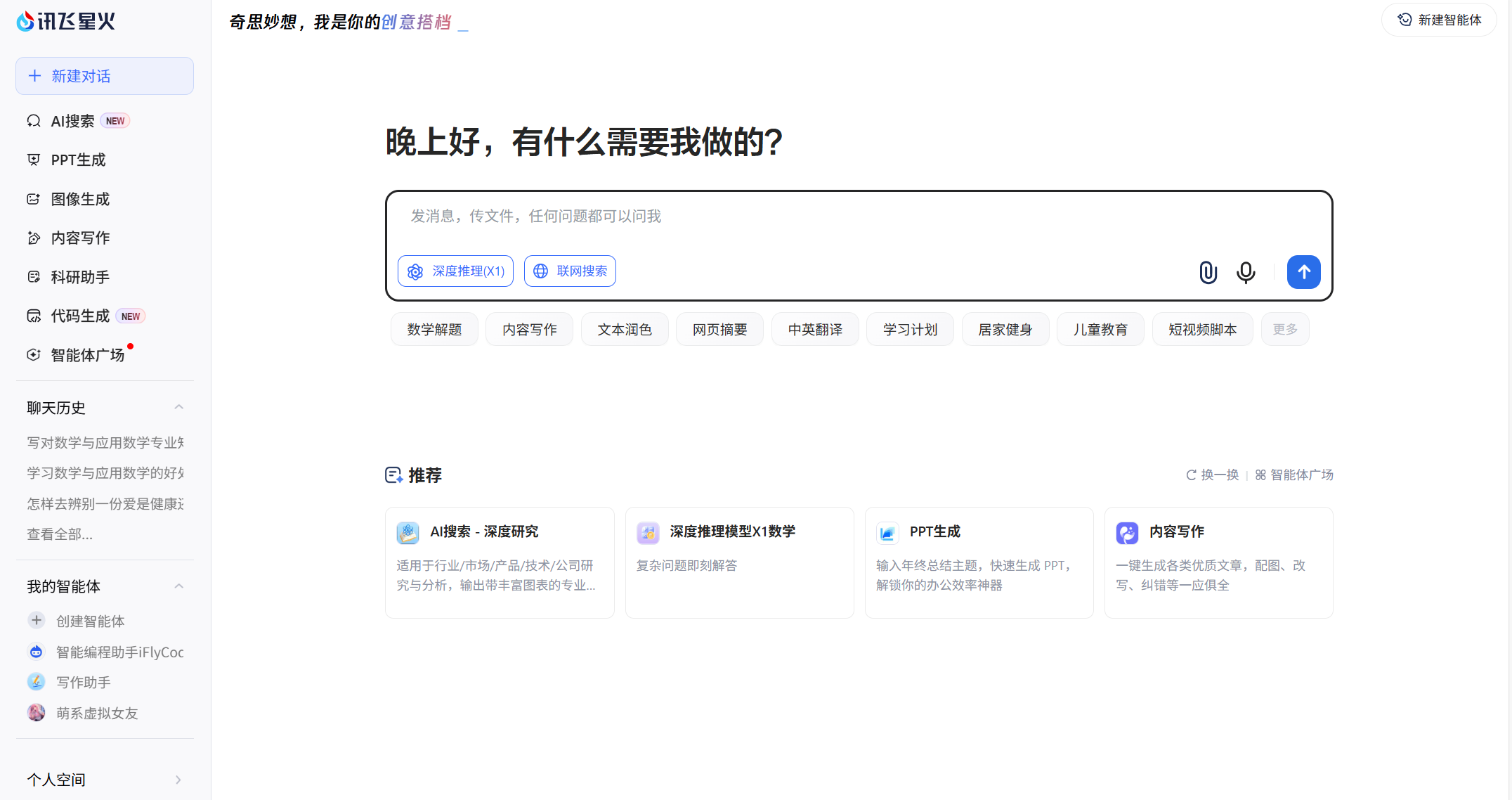Enable the 联网搜索 option

pos(570,271)
